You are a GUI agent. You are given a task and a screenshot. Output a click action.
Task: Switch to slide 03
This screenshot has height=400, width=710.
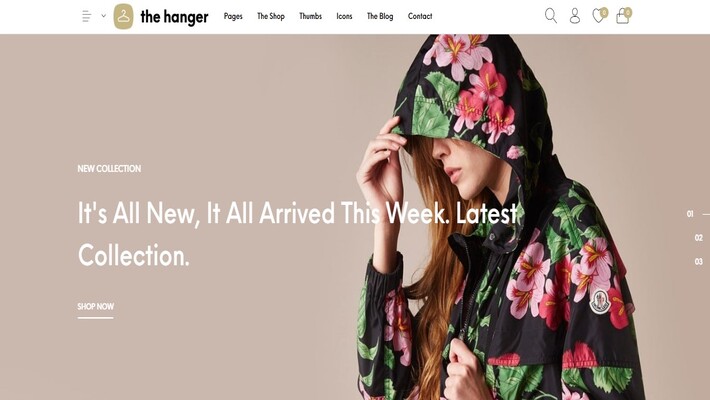699,261
